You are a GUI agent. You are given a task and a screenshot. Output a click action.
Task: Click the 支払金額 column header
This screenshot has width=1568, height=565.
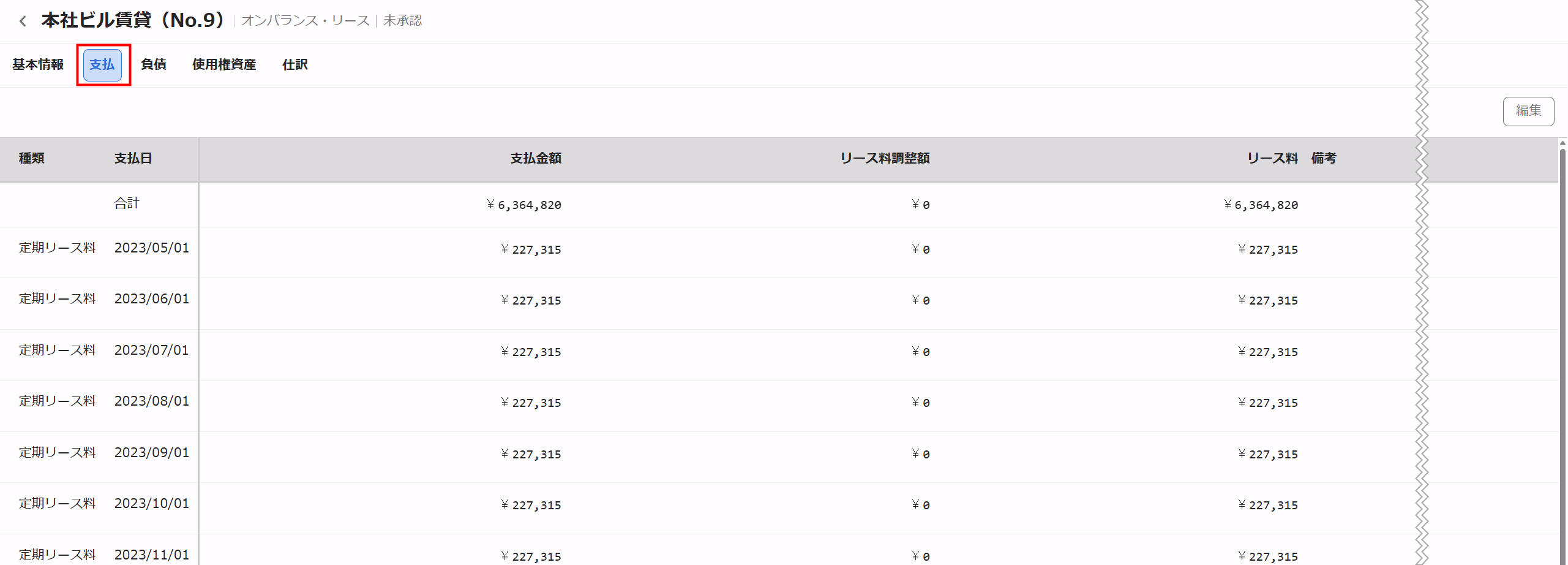point(536,158)
